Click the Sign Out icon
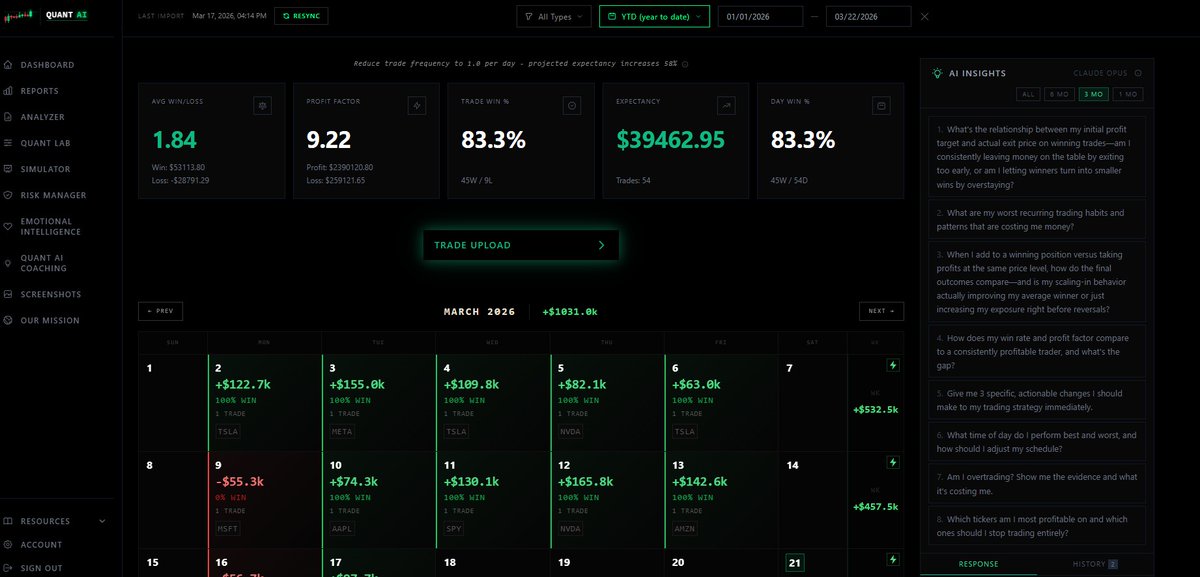Image resolution: width=1200 pixels, height=577 pixels. [x=8, y=568]
